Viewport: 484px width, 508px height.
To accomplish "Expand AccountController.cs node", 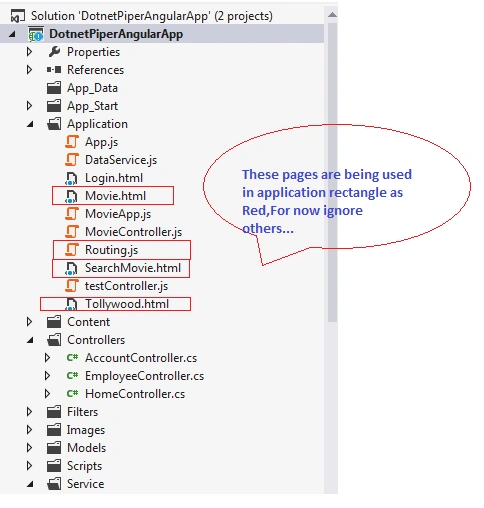I will tap(47, 358).
